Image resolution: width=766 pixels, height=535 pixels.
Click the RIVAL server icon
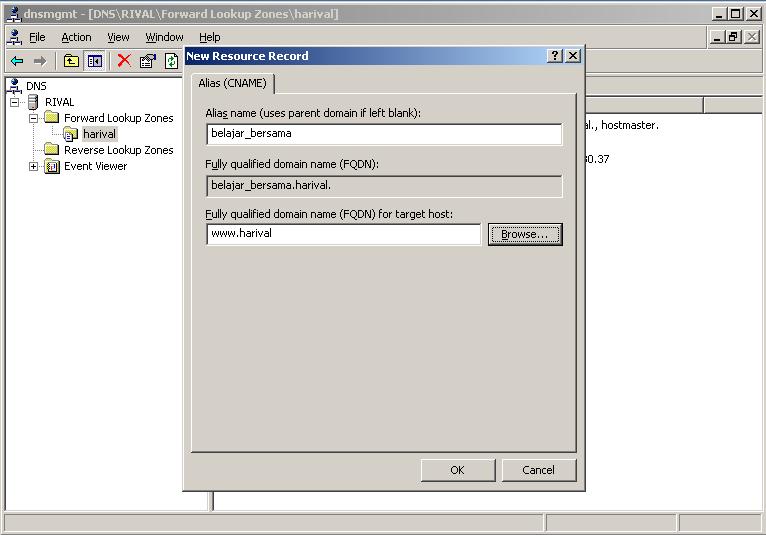pos(33,102)
